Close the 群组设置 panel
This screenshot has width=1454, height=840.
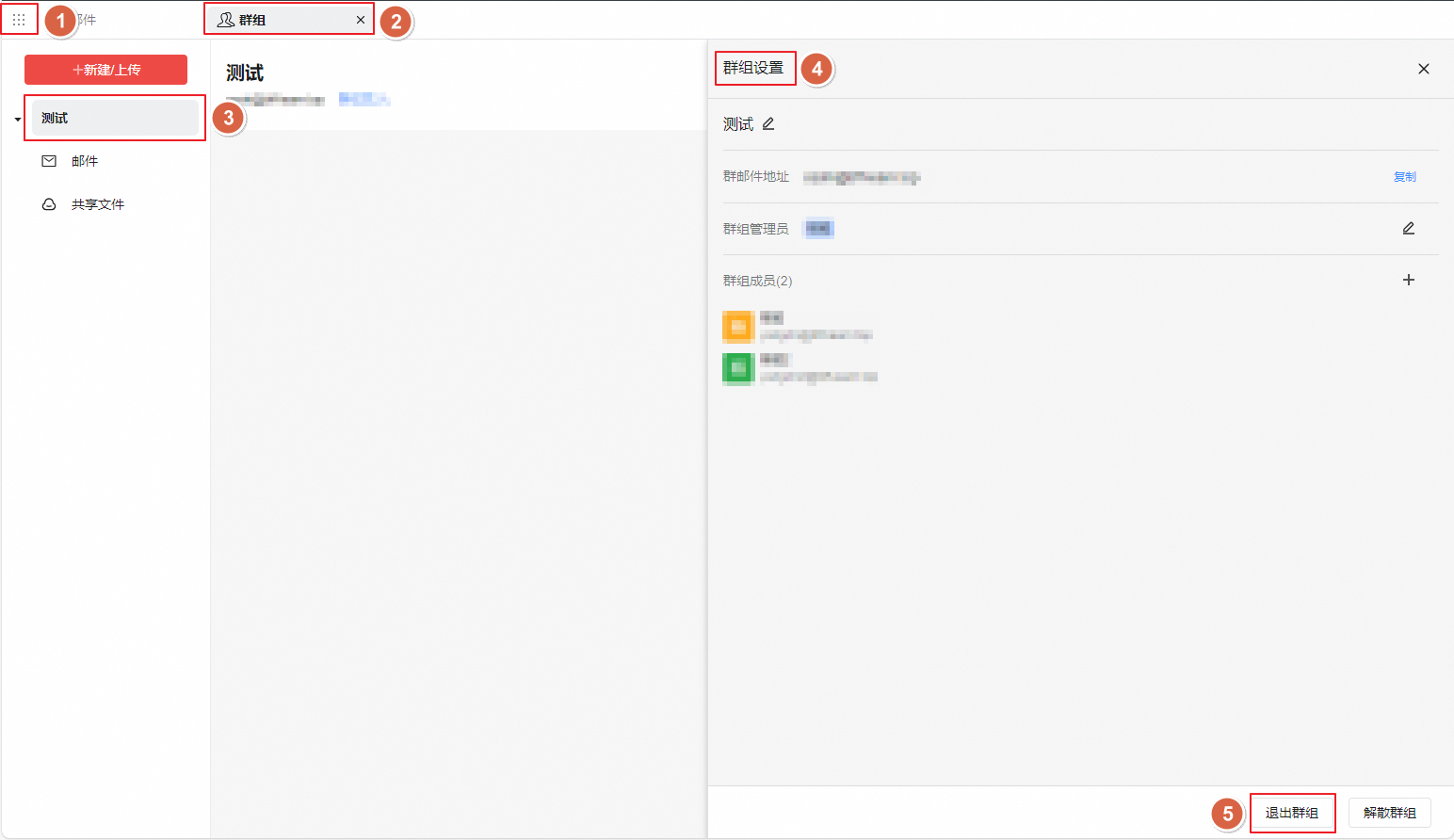tap(1423, 69)
